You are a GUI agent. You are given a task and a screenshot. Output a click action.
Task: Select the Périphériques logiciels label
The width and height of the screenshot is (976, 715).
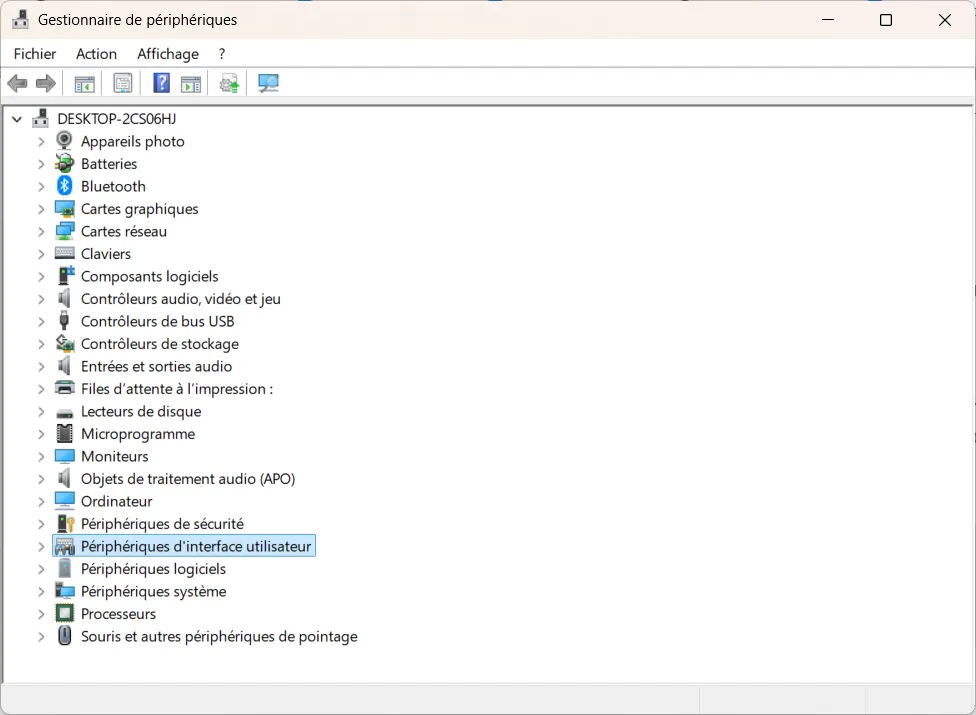[153, 569]
